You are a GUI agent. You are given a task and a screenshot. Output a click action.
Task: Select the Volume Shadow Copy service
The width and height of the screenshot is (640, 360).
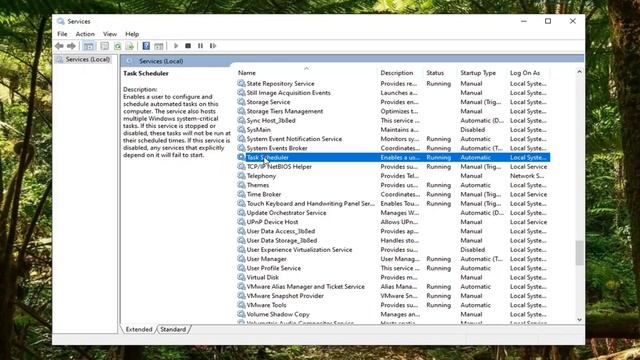click(393, 314)
